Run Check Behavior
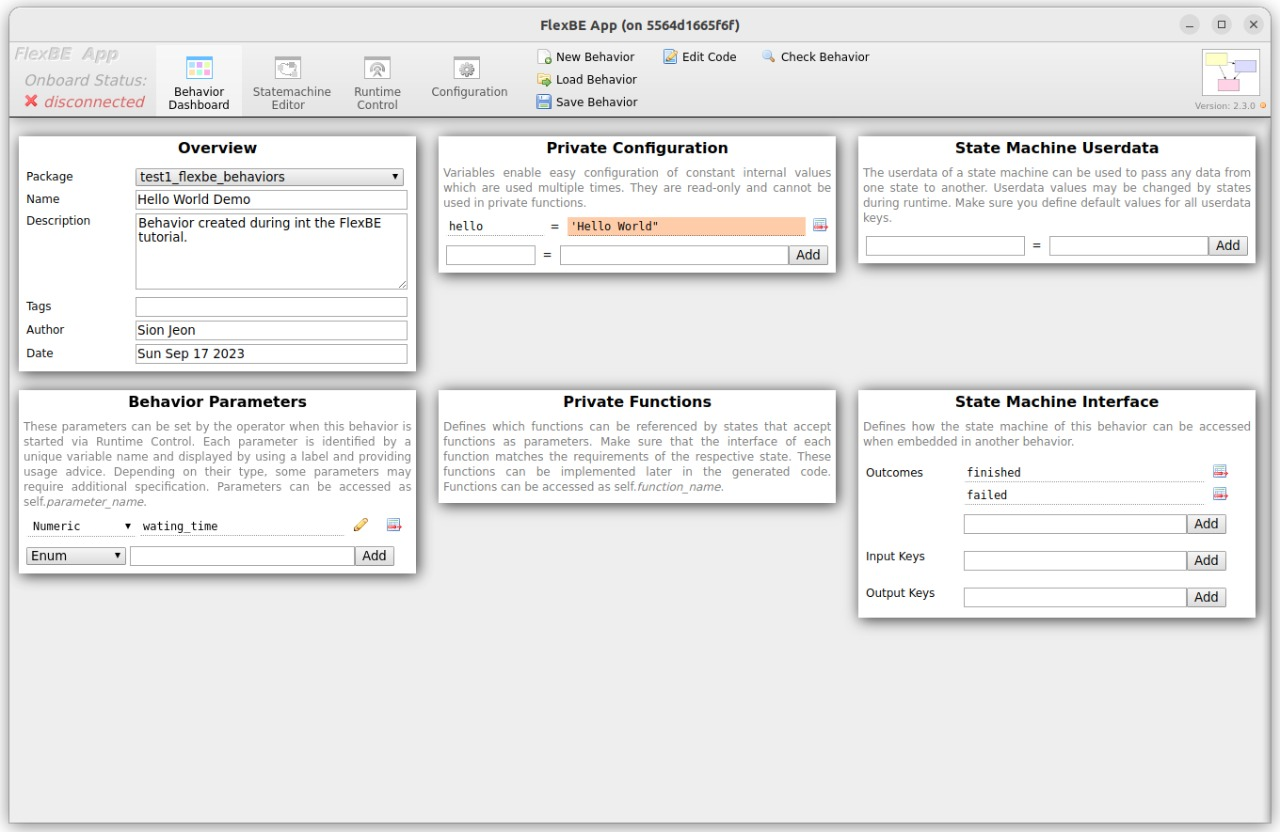Image resolution: width=1280 pixels, height=832 pixels. click(816, 57)
